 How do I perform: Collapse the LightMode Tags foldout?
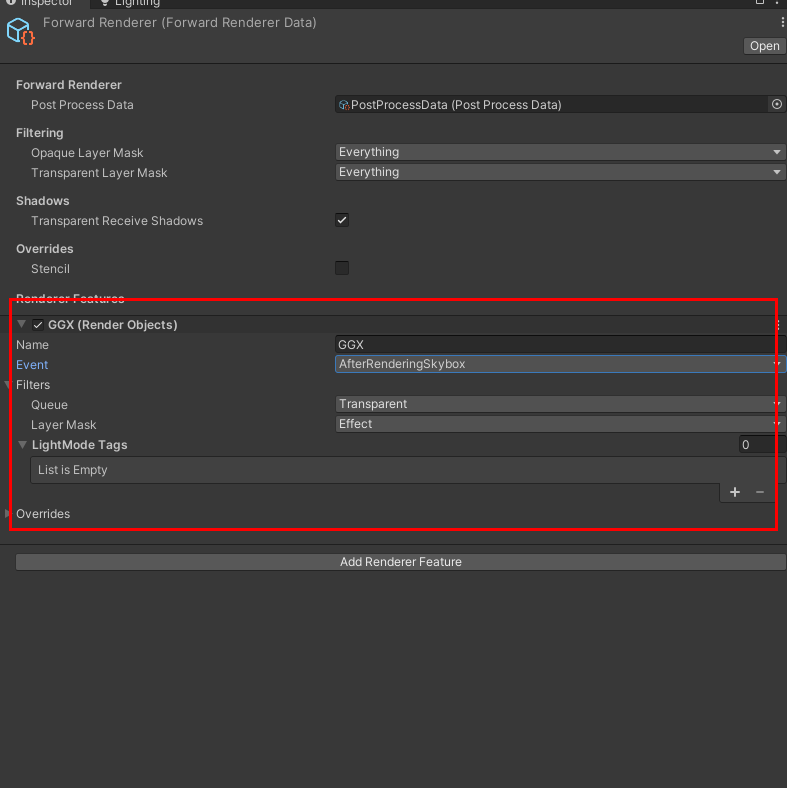click(23, 445)
